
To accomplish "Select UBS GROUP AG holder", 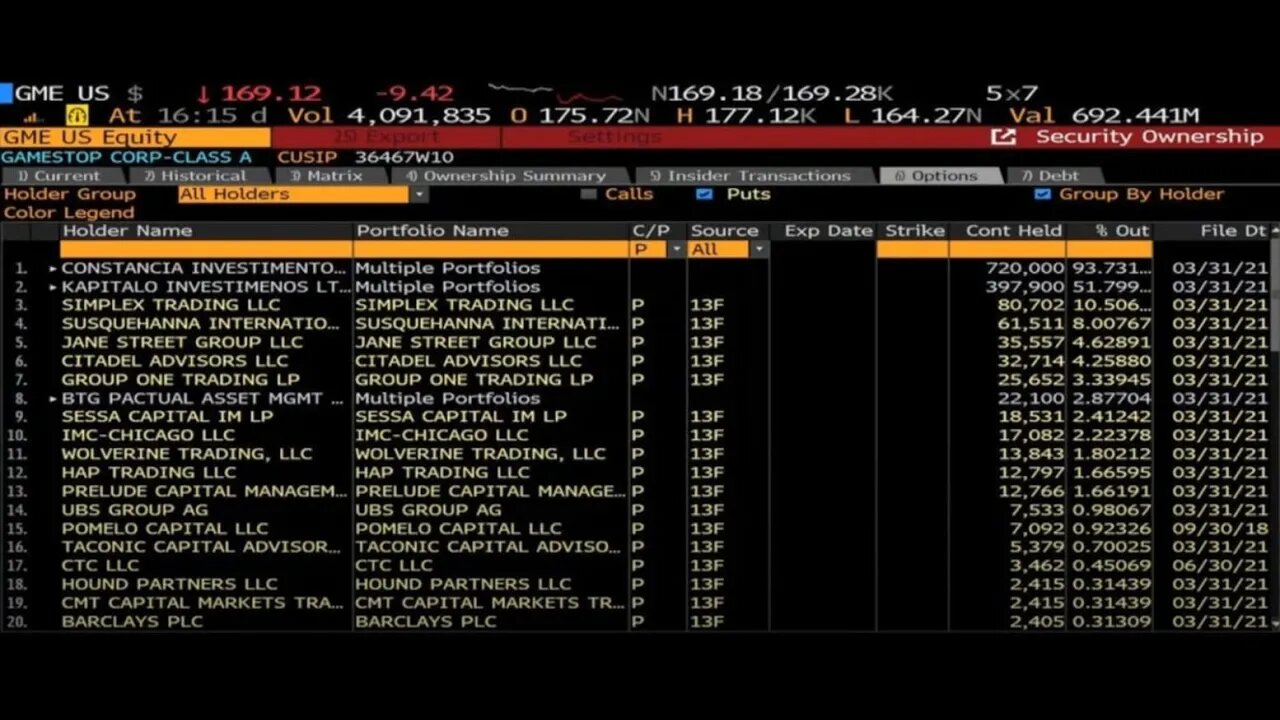I will (x=135, y=509).
